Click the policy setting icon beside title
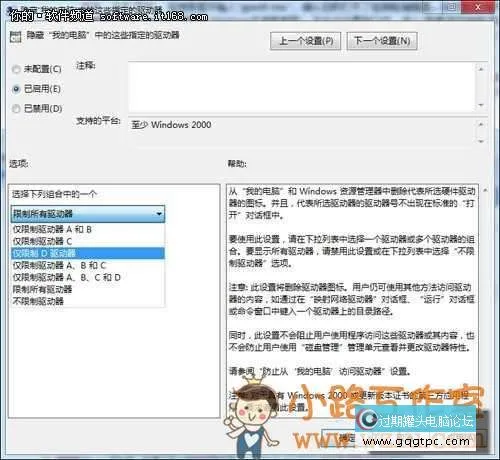 click(15, 36)
